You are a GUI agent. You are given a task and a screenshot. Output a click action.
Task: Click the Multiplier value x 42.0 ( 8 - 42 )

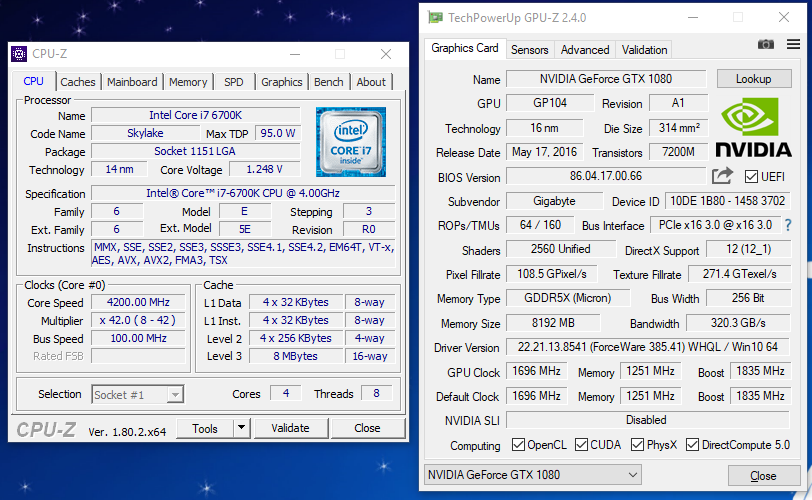click(x=138, y=320)
